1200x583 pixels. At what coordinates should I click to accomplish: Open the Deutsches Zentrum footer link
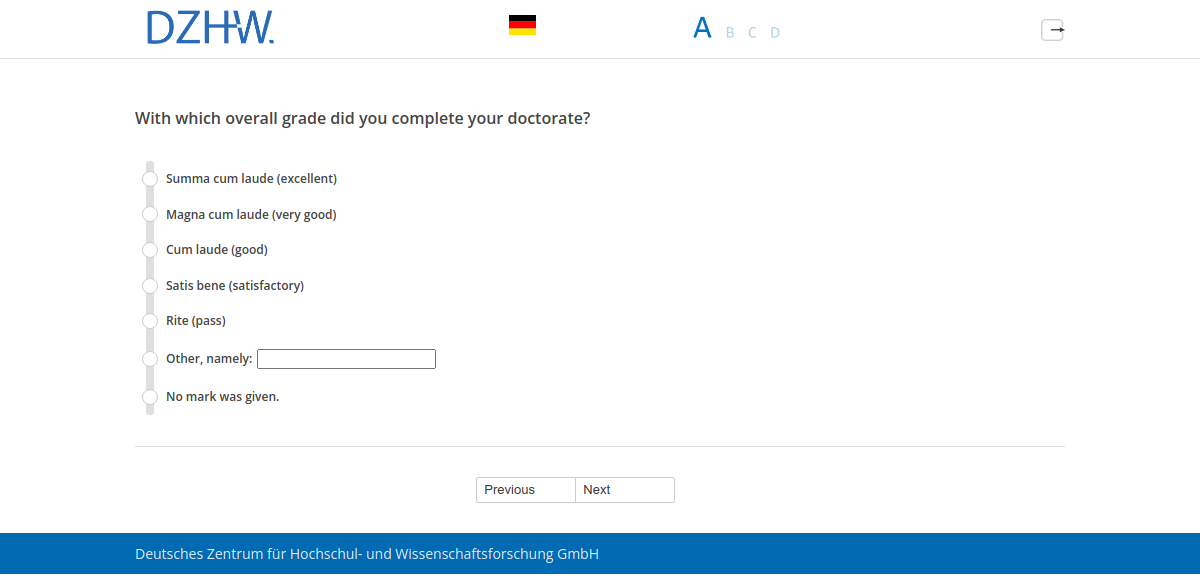(366, 553)
